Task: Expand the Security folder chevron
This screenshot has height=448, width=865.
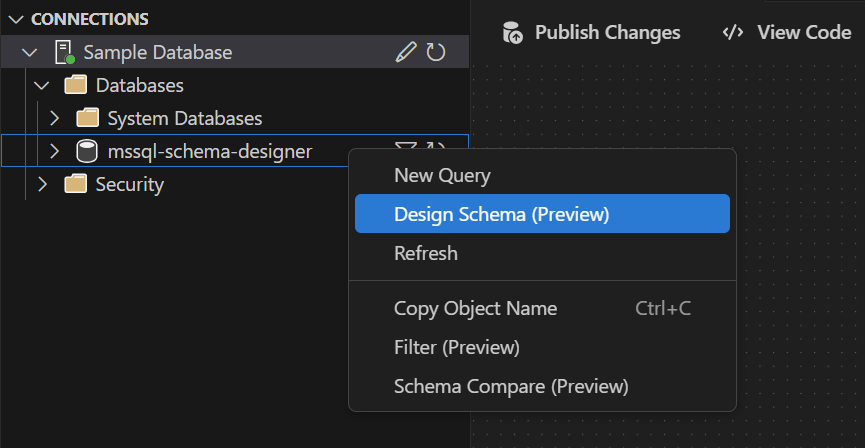Action: tap(42, 184)
